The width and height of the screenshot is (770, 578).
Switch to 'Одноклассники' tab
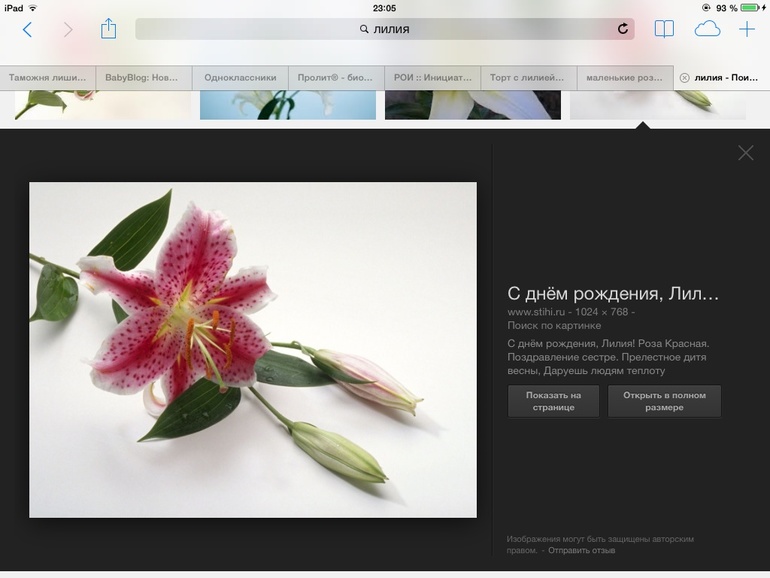point(240,78)
